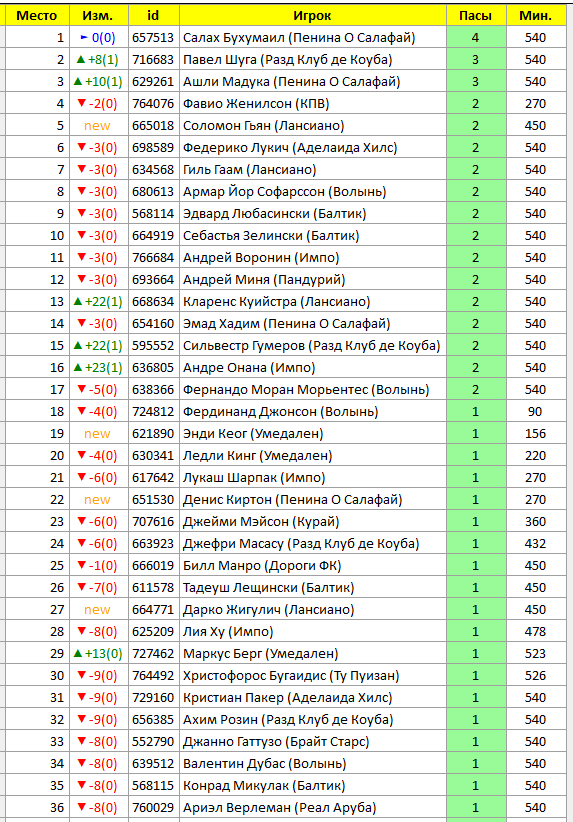Click the green up arrow beside +8(1)
Image resolution: width=573 pixels, height=822 pixels.
click(x=80, y=60)
